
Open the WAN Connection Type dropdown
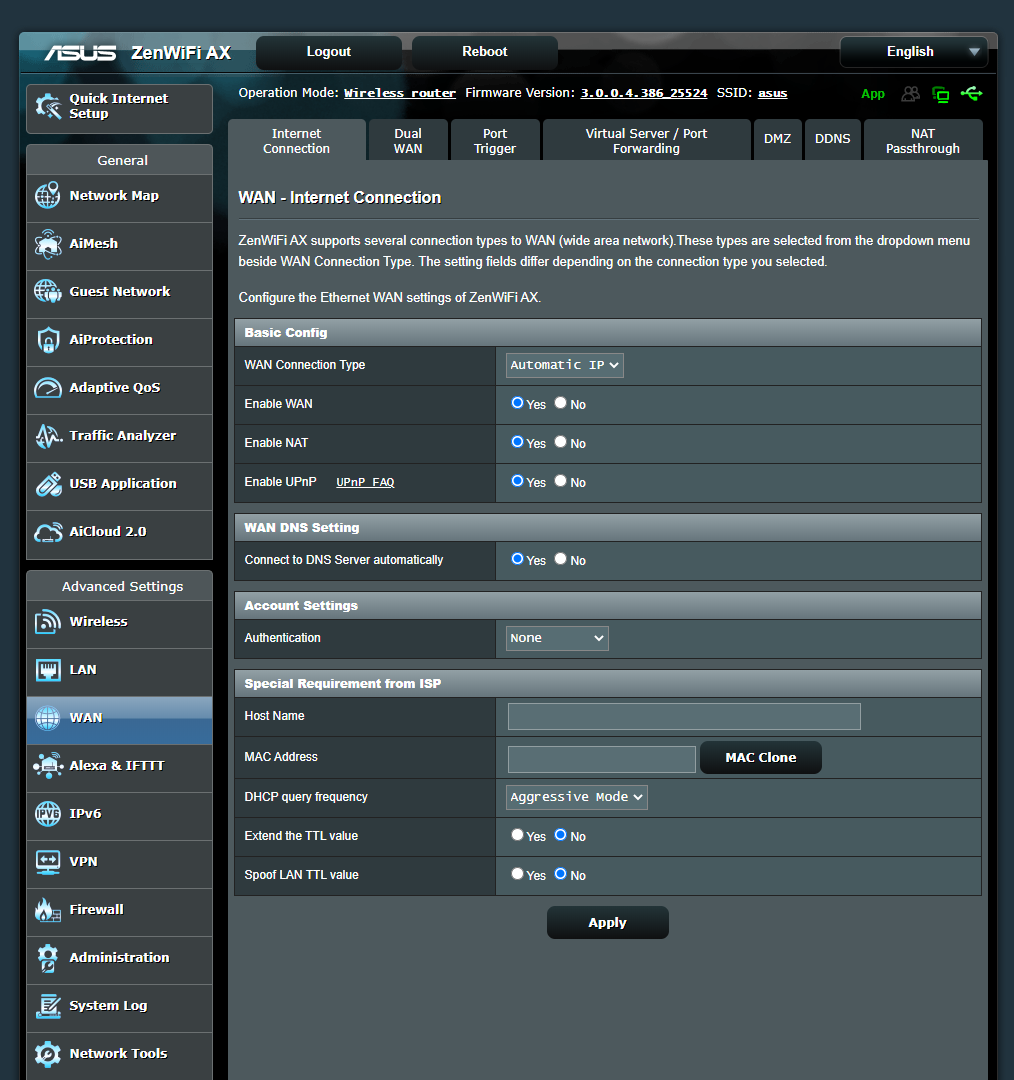tap(564, 365)
